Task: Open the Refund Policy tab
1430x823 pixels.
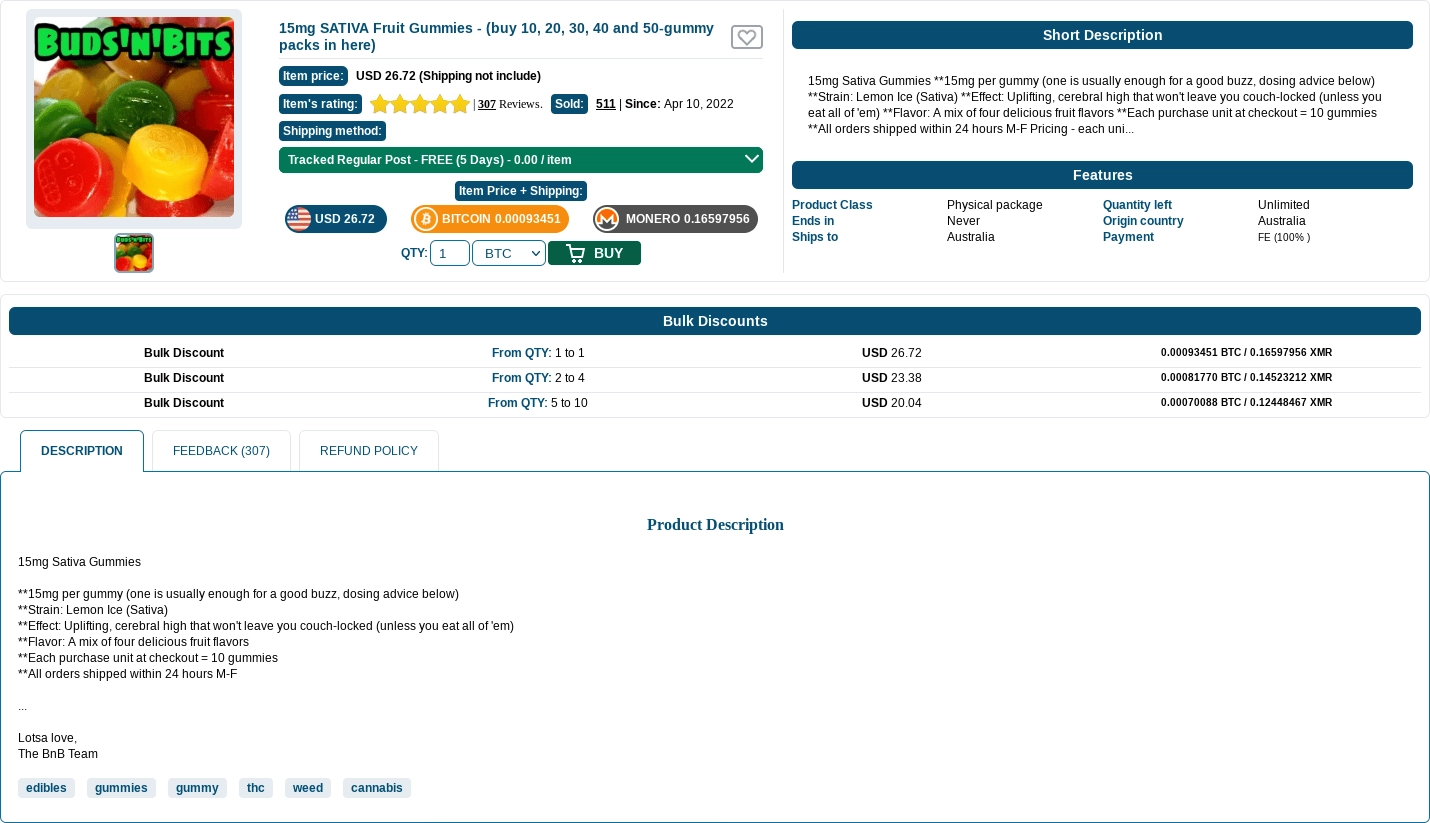Action: 369,451
